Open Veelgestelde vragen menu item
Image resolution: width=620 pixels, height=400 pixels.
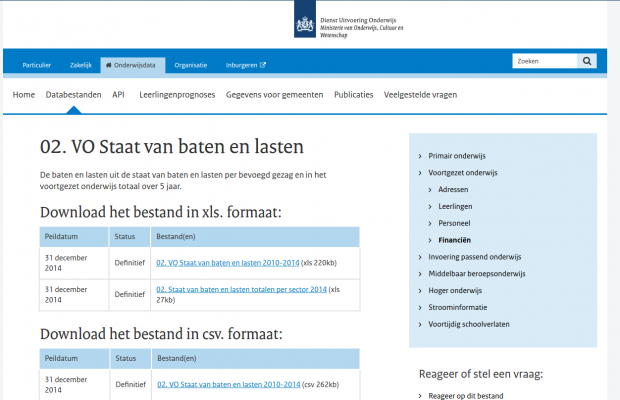pyautogui.click(x=420, y=95)
